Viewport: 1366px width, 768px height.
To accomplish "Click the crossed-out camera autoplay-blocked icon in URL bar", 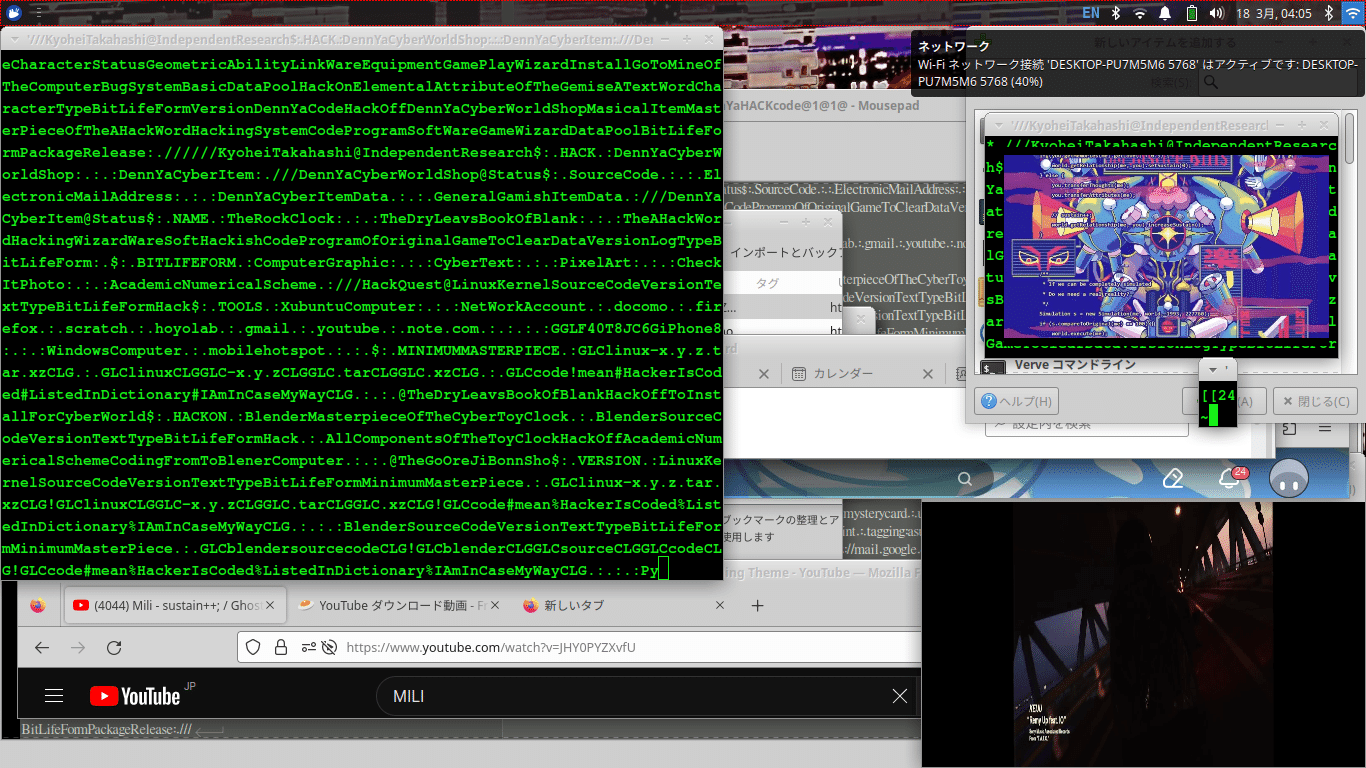I will (x=330, y=647).
